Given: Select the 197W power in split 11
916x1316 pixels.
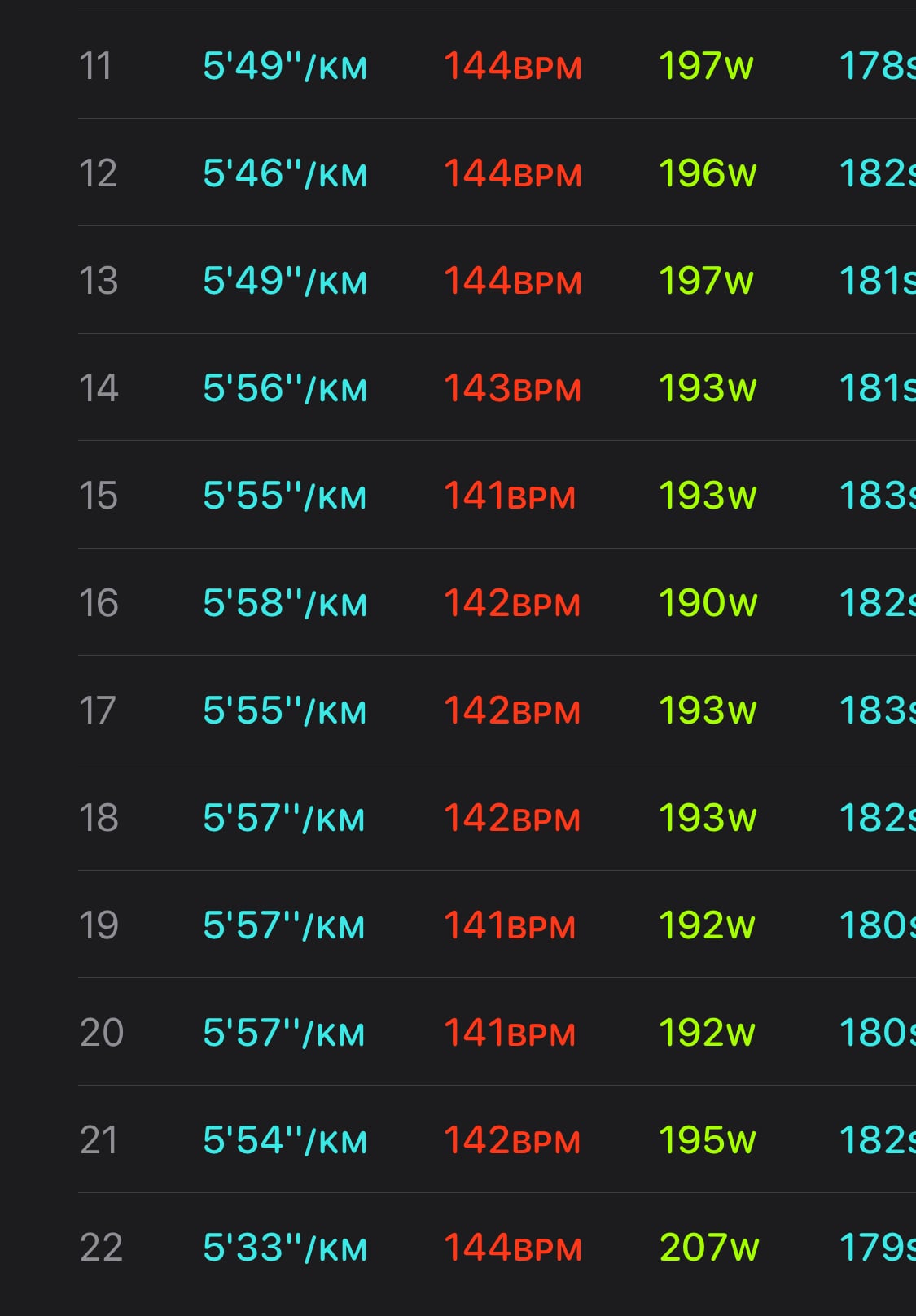Looking at the screenshot, I should [706, 66].
